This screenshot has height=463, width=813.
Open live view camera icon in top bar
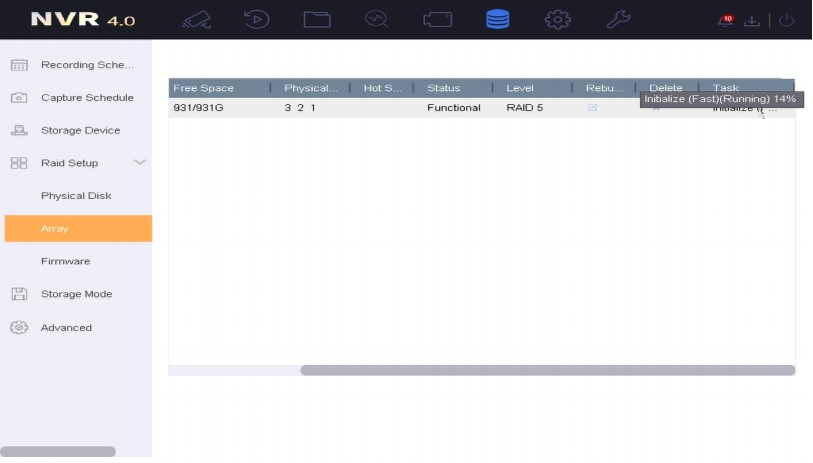197,19
